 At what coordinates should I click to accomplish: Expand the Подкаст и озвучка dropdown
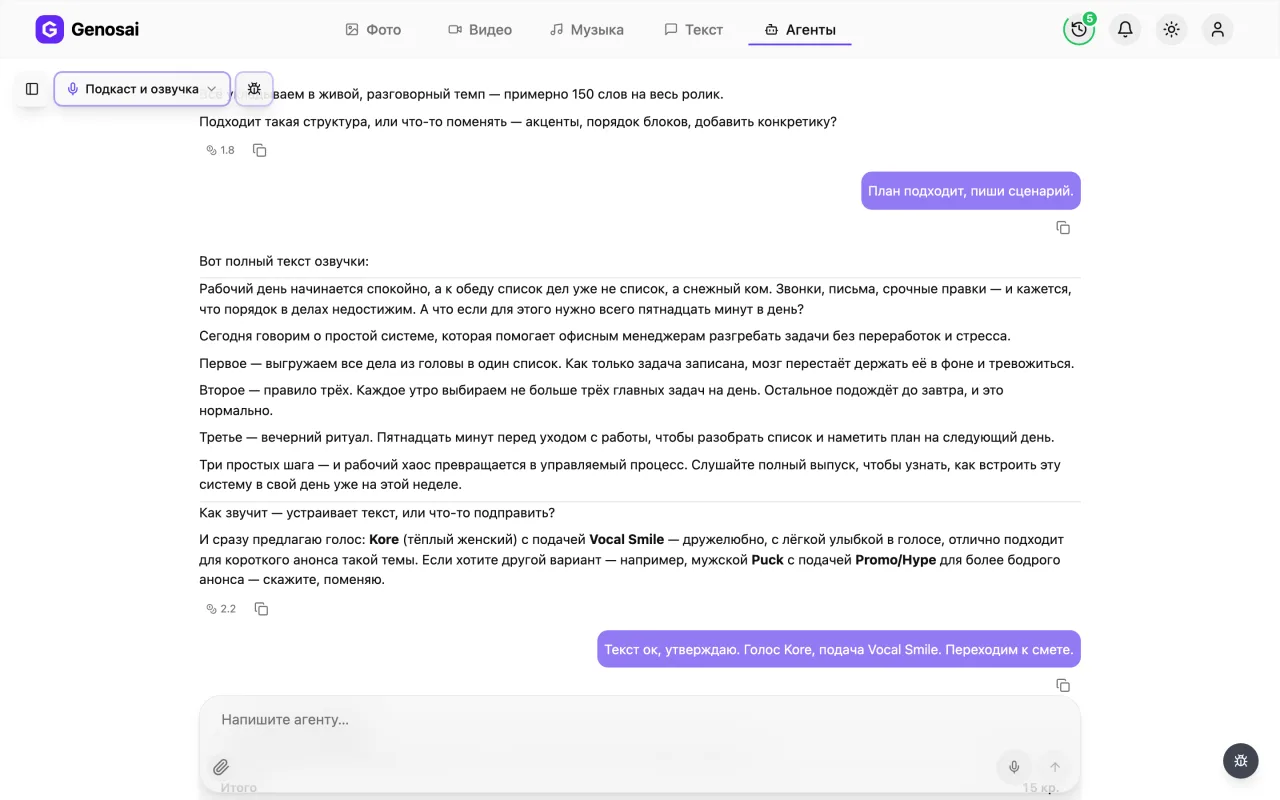pyautogui.click(x=142, y=89)
